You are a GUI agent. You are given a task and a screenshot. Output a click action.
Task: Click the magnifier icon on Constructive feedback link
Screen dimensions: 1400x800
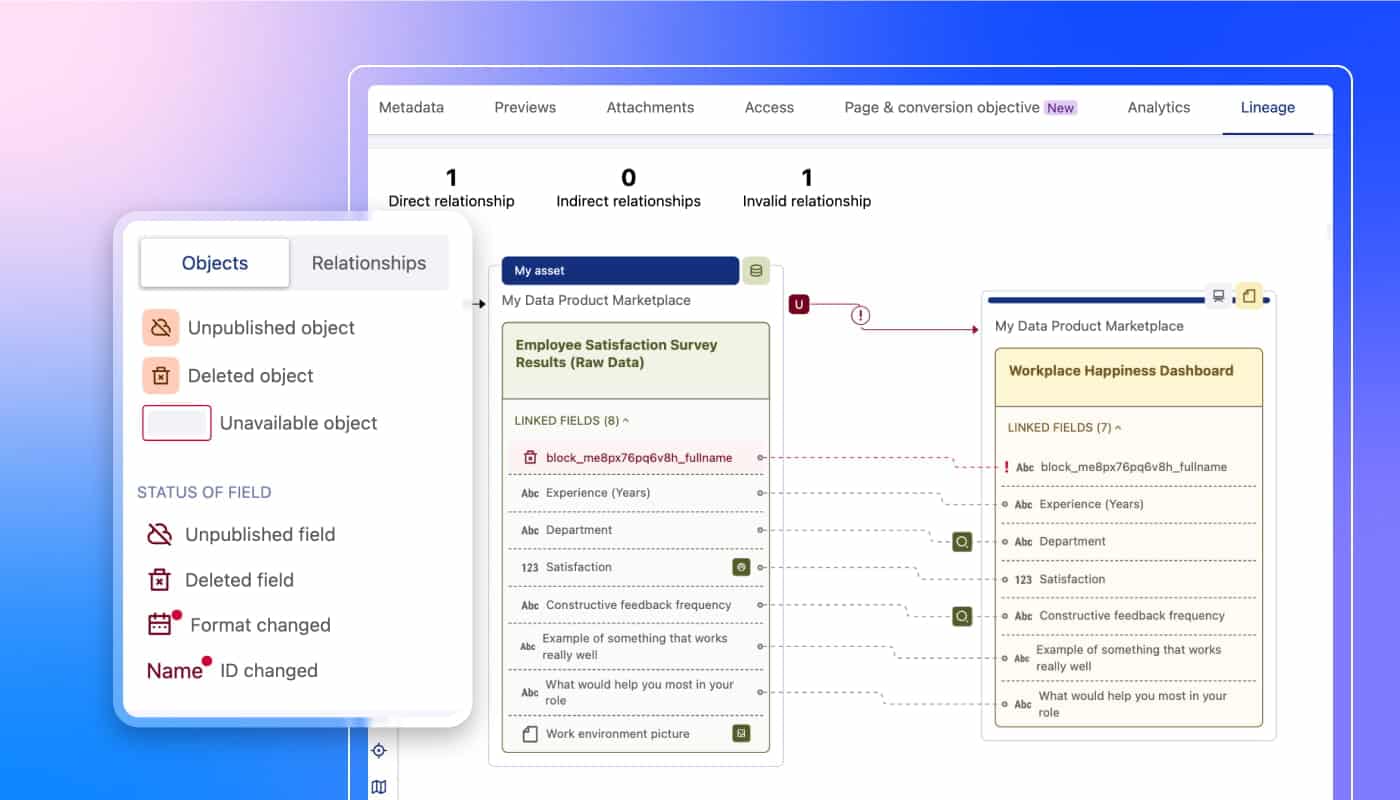(x=962, y=616)
